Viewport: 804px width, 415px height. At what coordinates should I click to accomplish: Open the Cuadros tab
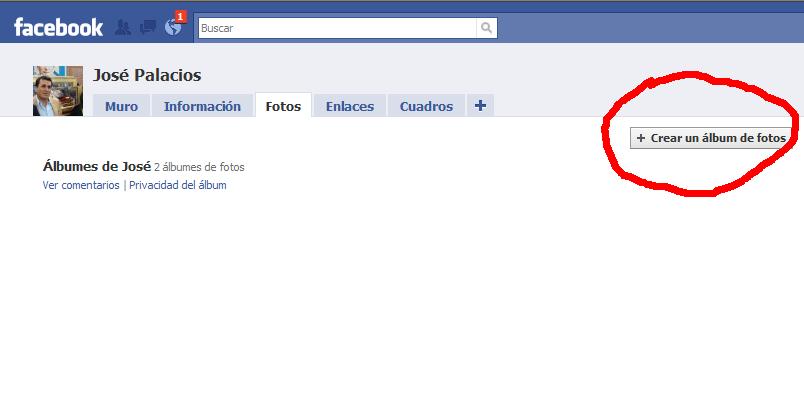tap(426, 106)
